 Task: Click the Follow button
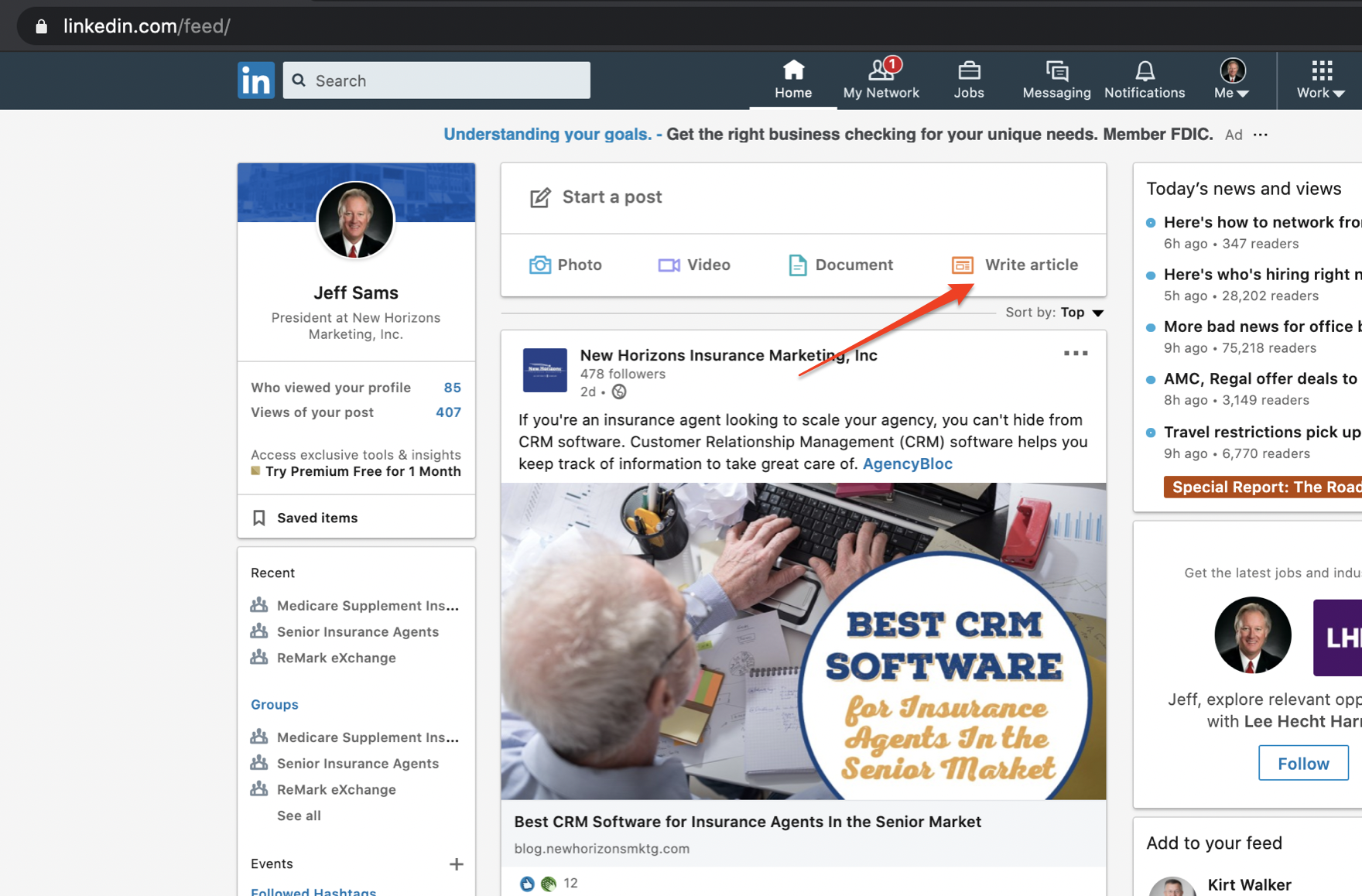(x=1303, y=764)
